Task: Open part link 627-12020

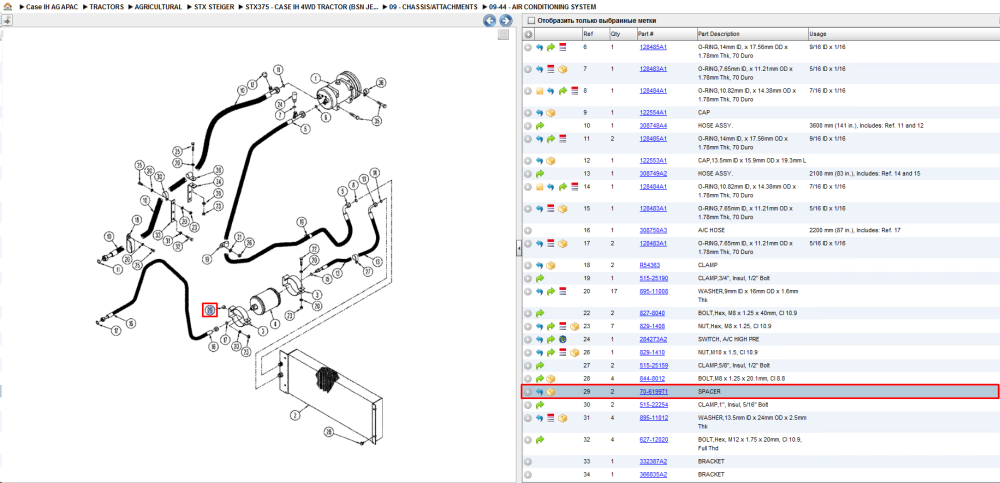Action: (654, 440)
